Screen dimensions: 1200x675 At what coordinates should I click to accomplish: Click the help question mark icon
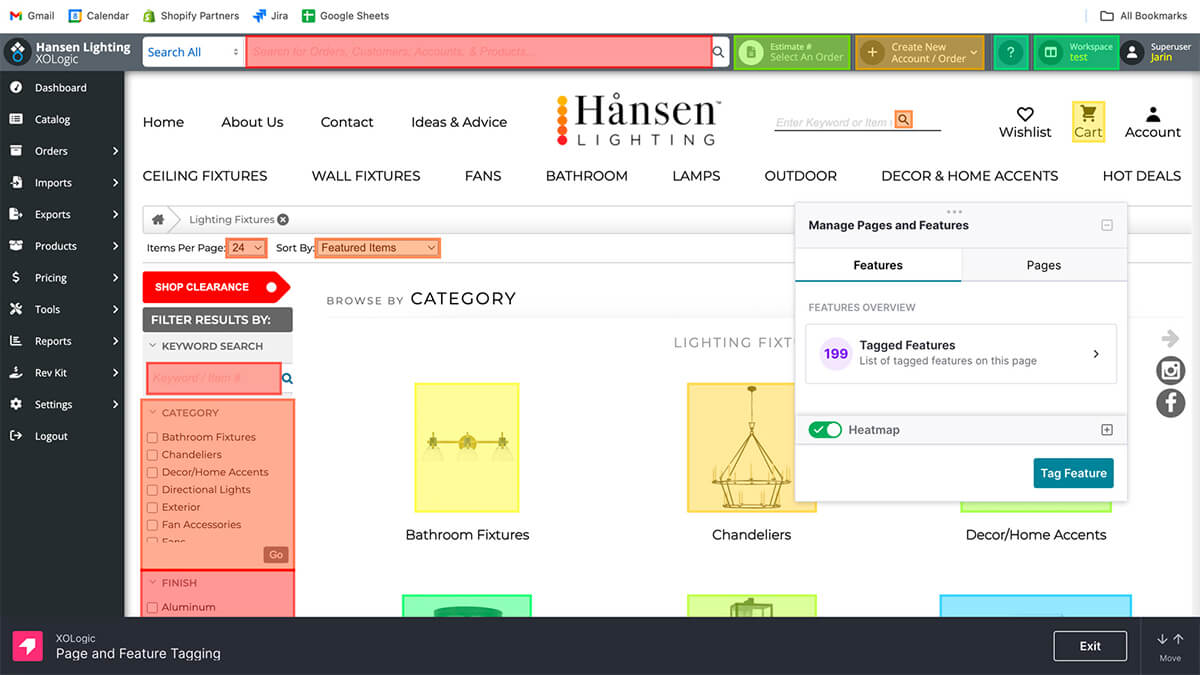(1011, 53)
